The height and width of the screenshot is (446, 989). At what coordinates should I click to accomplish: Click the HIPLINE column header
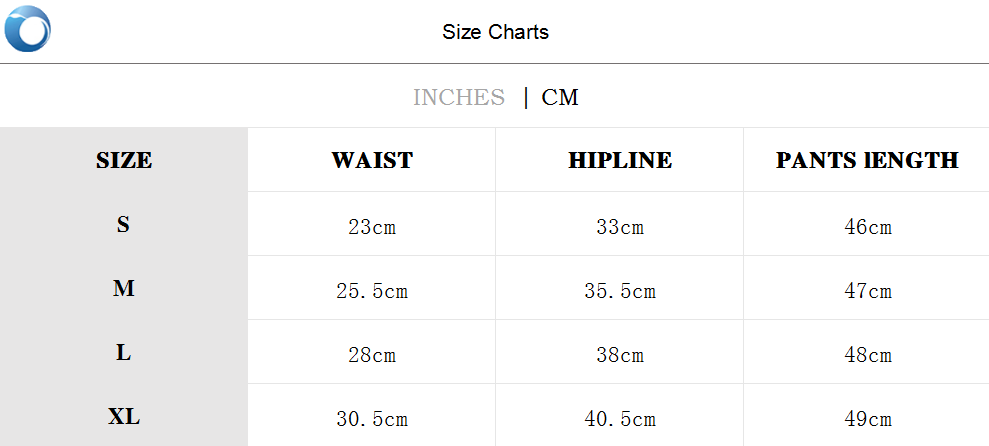click(620, 160)
